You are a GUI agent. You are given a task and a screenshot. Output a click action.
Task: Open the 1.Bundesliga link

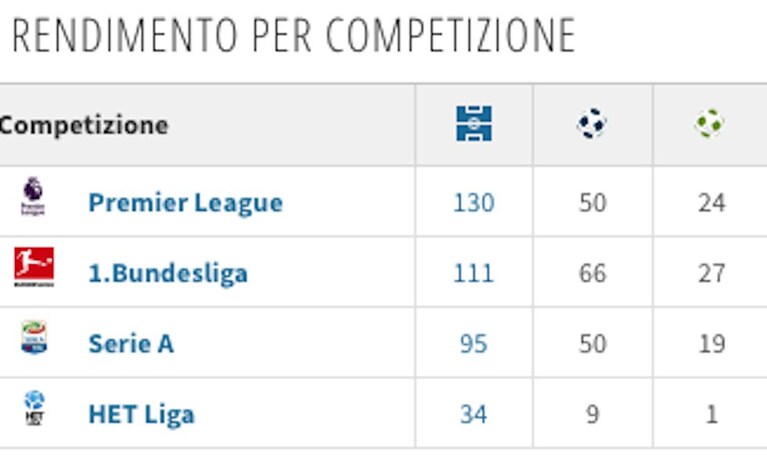(x=168, y=273)
